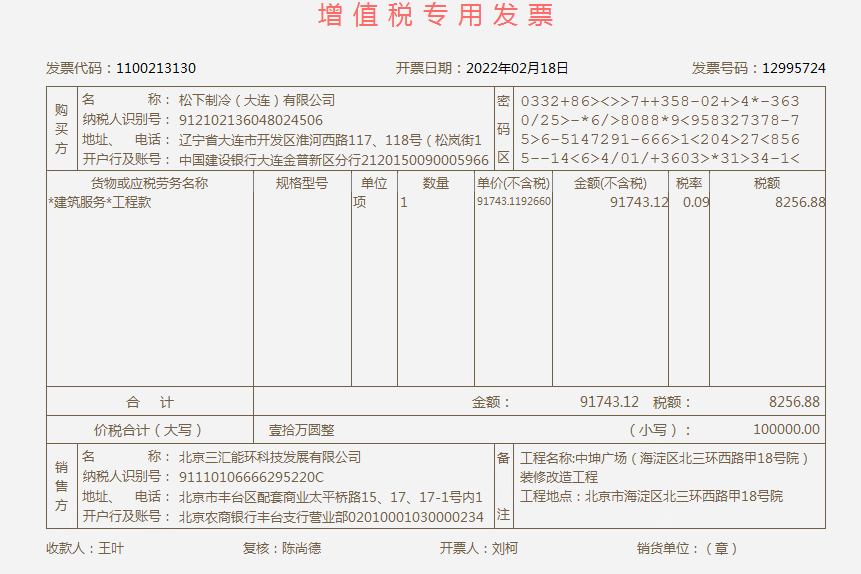Click the unit value 项 in the item row

[x=360, y=202]
